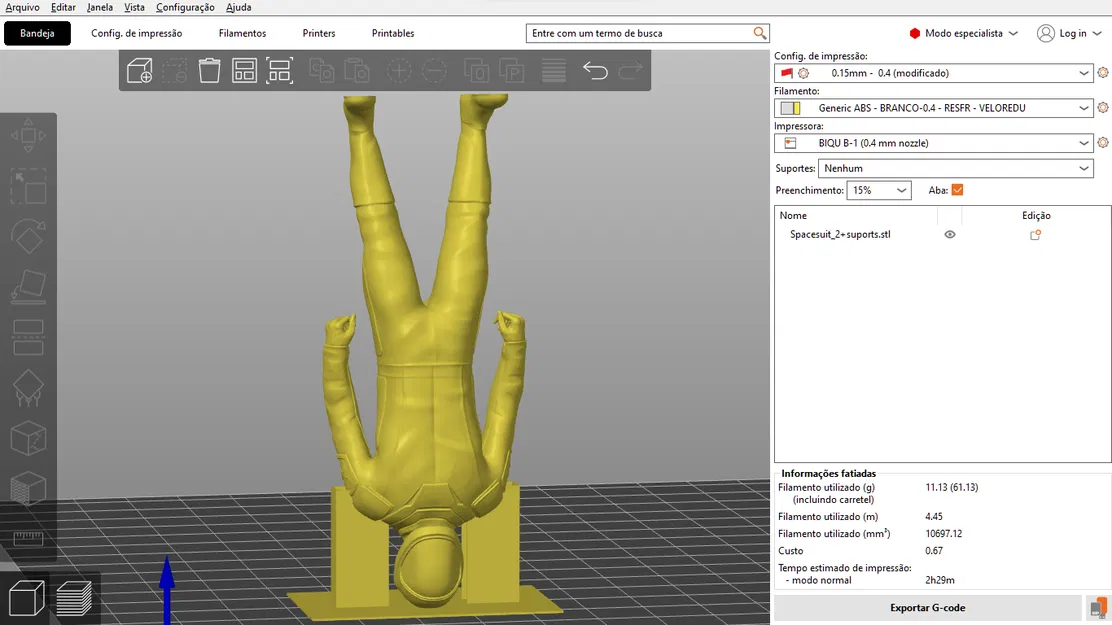Switch to 3D editor view cube icon
The height and width of the screenshot is (625, 1112).
pos(26,598)
